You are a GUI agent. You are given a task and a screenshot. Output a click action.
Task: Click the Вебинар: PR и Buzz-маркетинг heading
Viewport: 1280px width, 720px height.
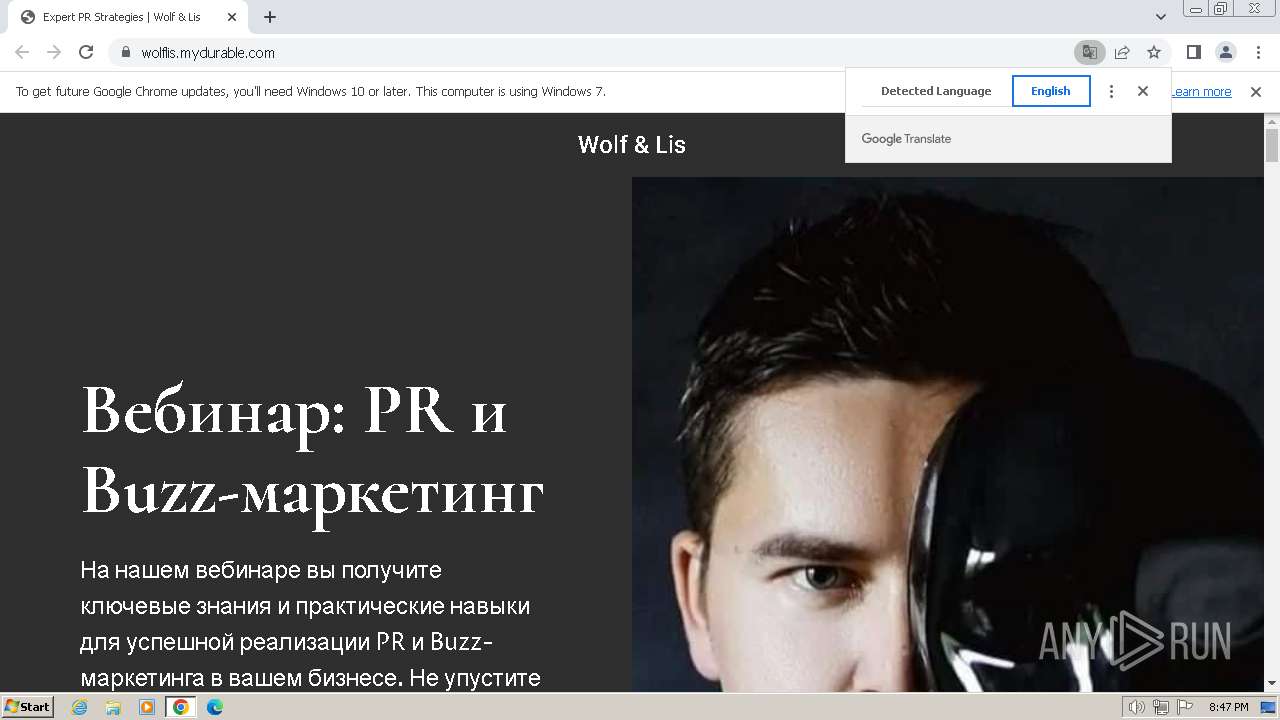coord(312,450)
